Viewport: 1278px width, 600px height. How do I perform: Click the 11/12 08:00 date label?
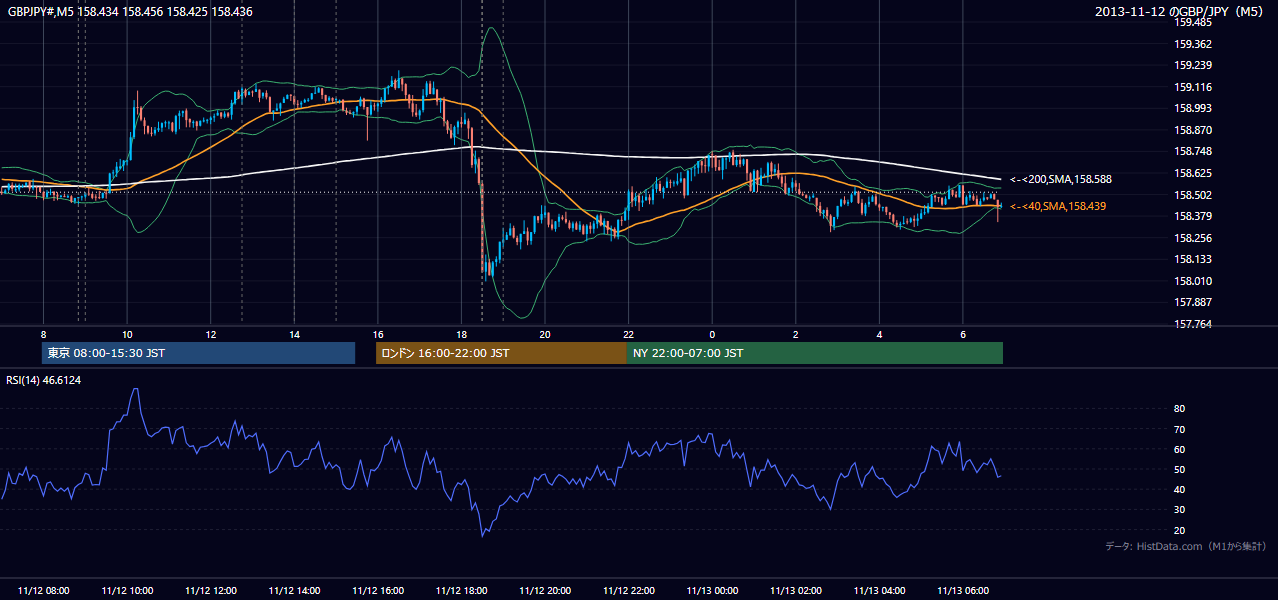click(x=44, y=591)
